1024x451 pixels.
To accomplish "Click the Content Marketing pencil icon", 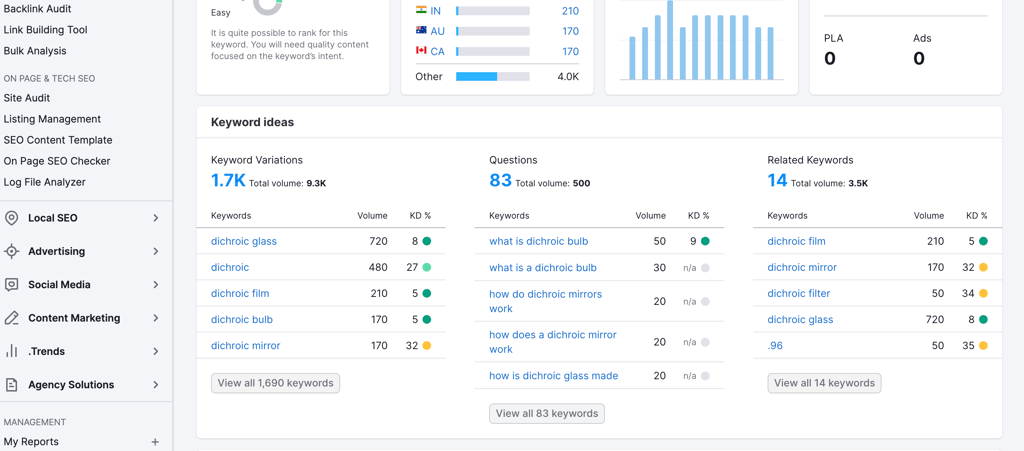I will (x=11, y=318).
